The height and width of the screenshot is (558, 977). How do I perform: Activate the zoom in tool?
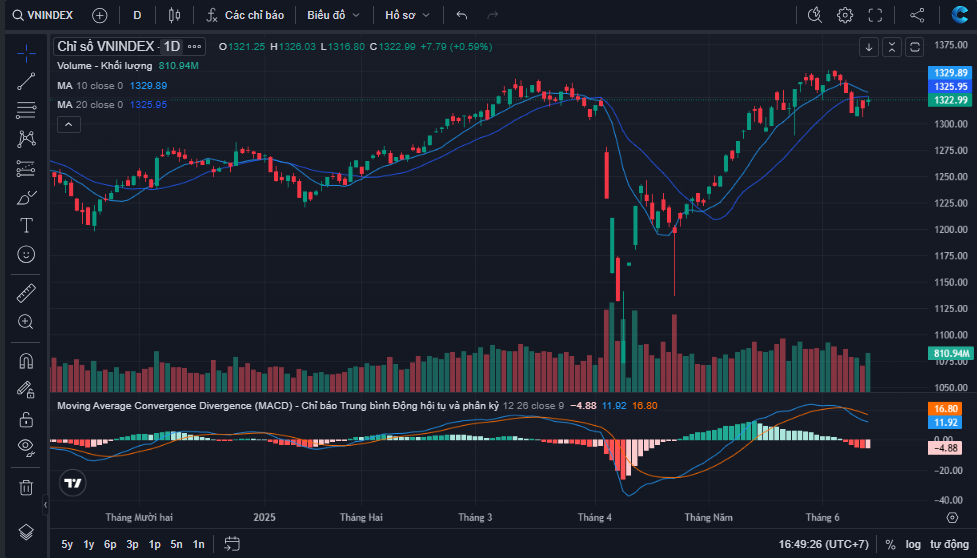26,322
